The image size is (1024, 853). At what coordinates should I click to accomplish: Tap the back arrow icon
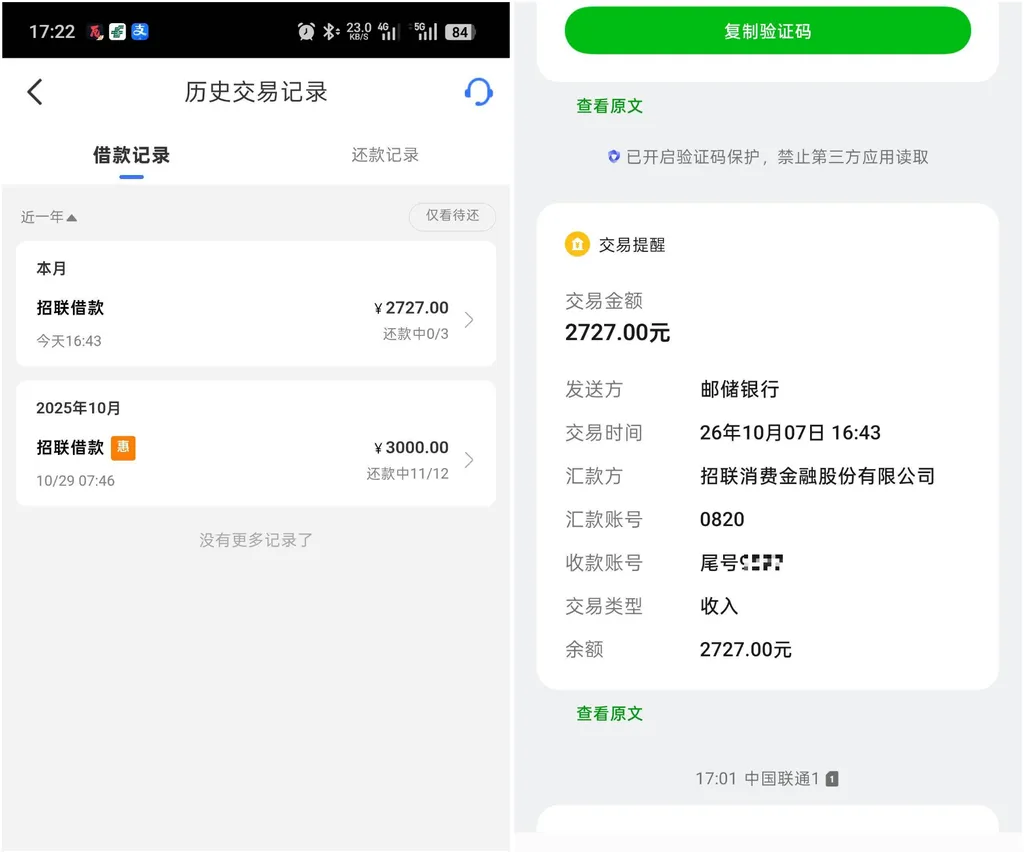pos(35,91)
